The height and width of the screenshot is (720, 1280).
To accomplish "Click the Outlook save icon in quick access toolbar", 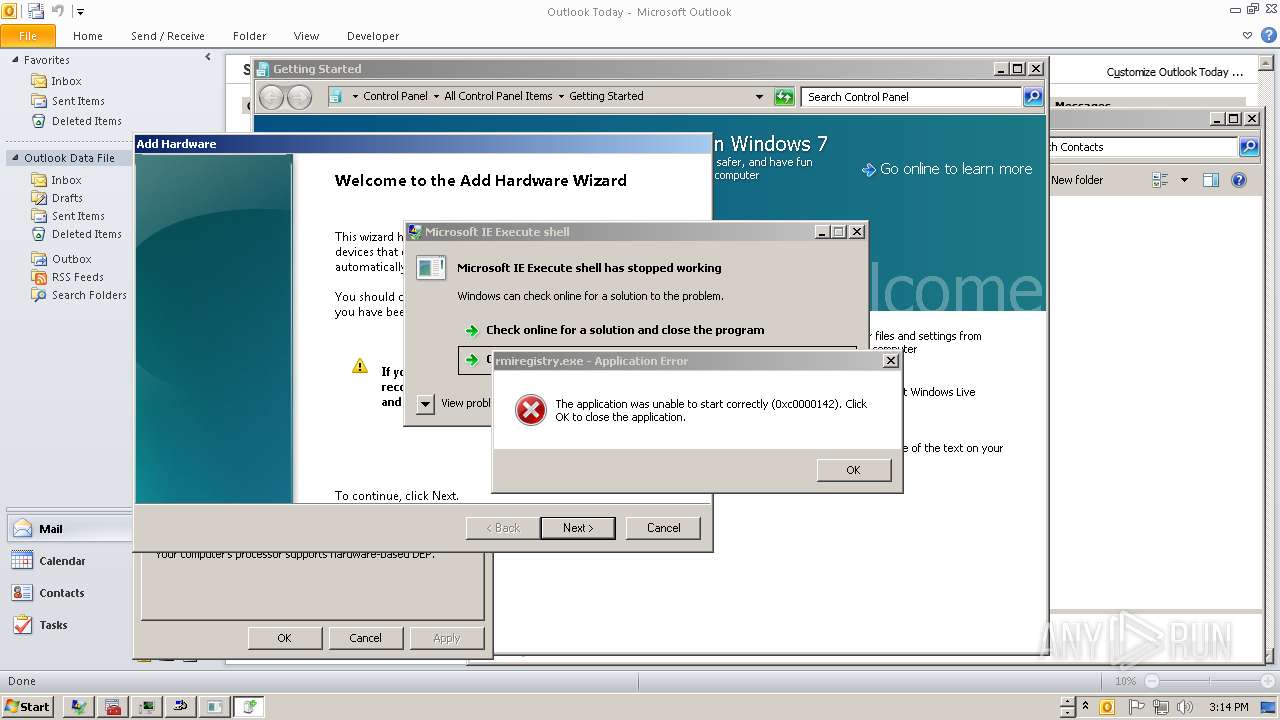I will (36, 11).
